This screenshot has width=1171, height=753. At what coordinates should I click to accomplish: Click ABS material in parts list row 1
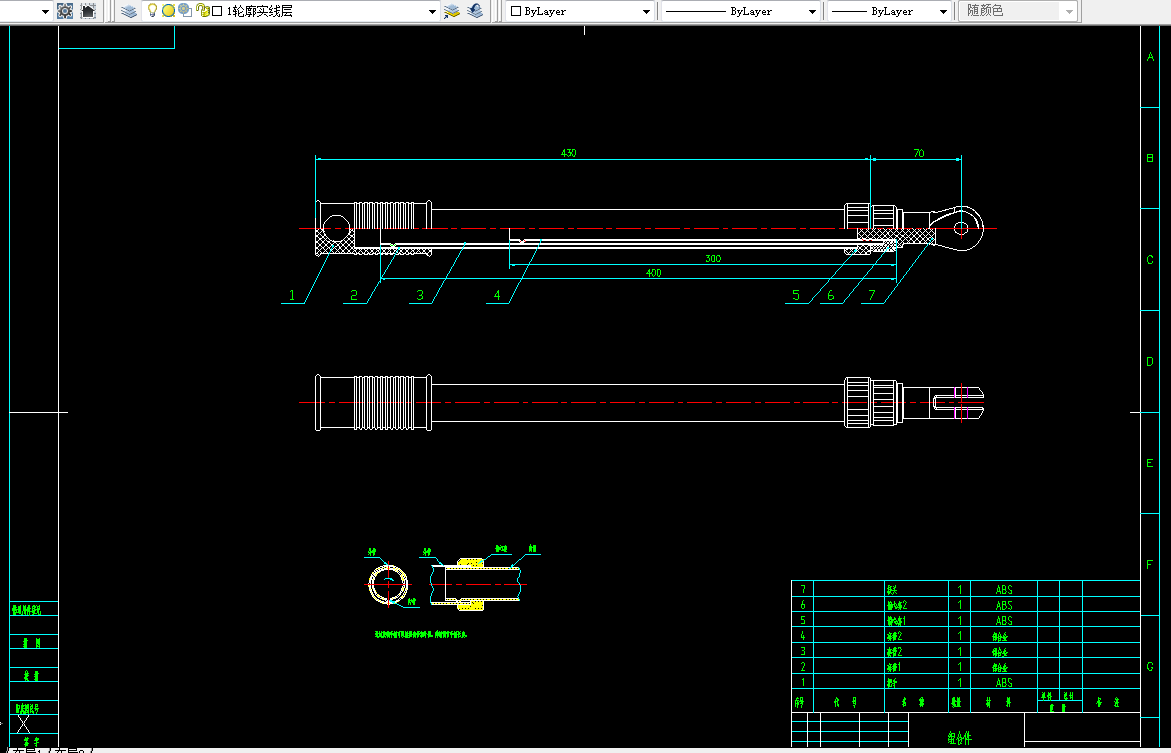click(x=1004, y=682)
